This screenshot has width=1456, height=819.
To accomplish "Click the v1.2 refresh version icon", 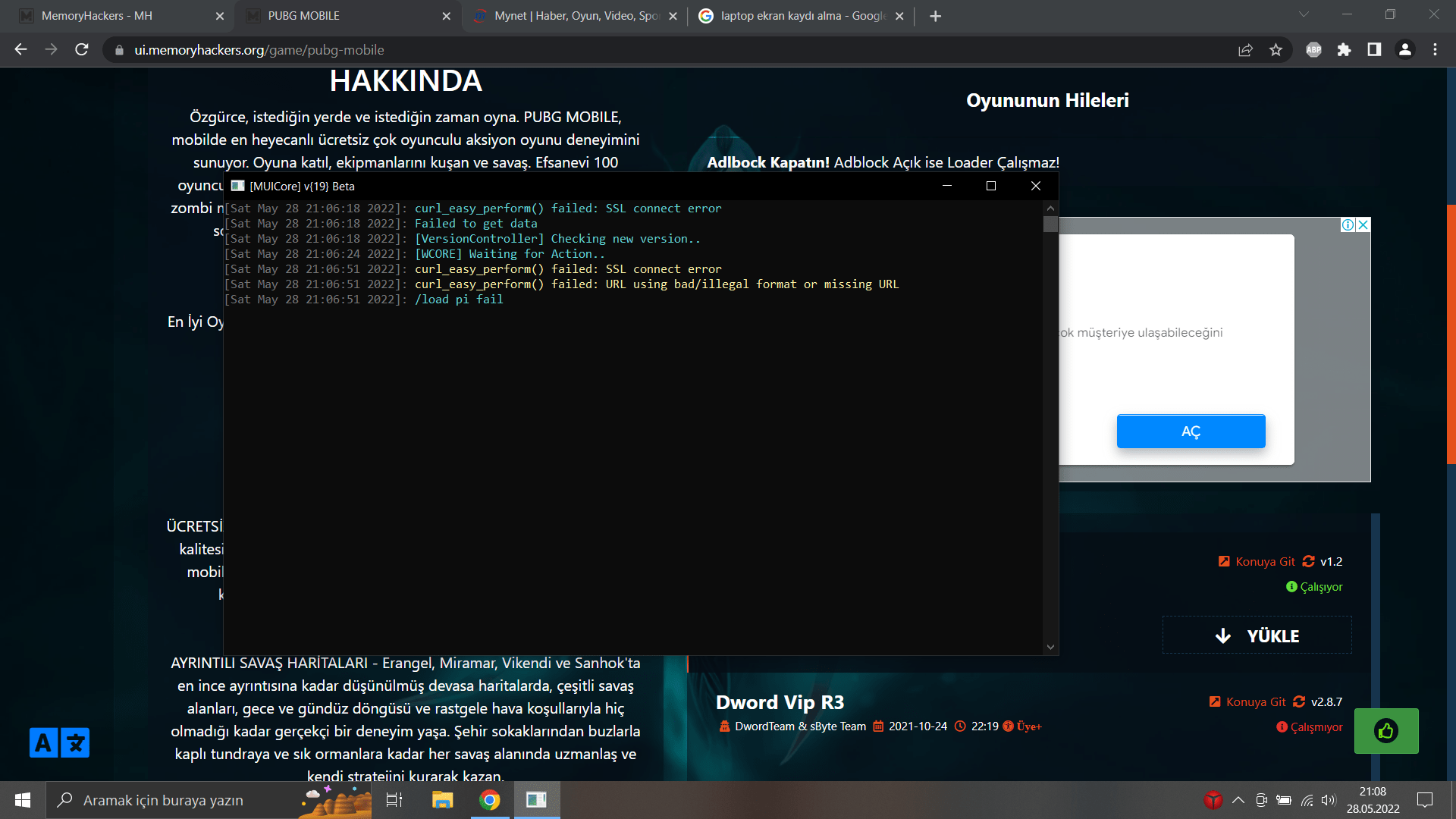I will click(1308, 562).
